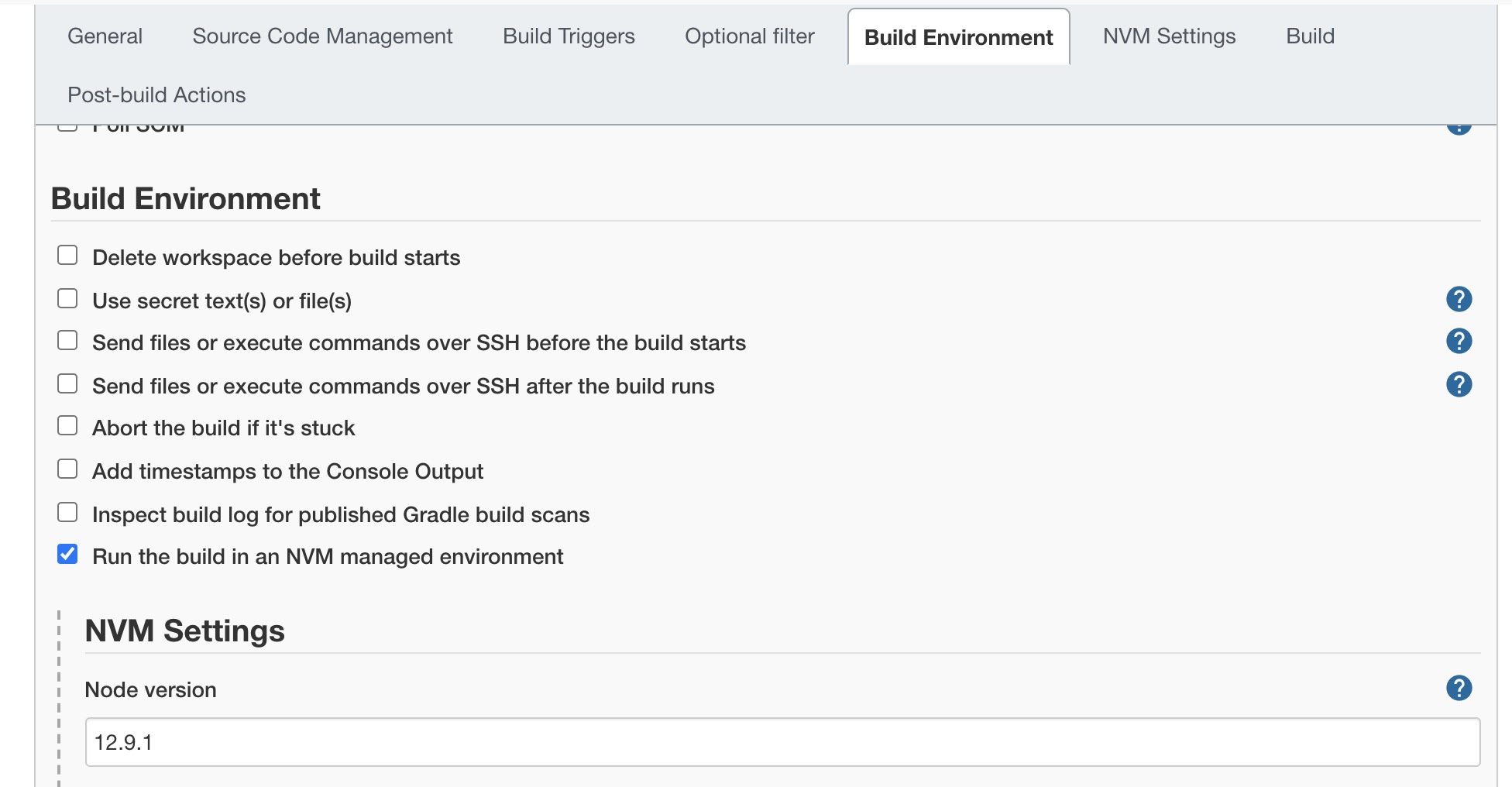Enable Abort the build if it's stuck
This screenshot has width=1512, height=787.
[67, 426]
